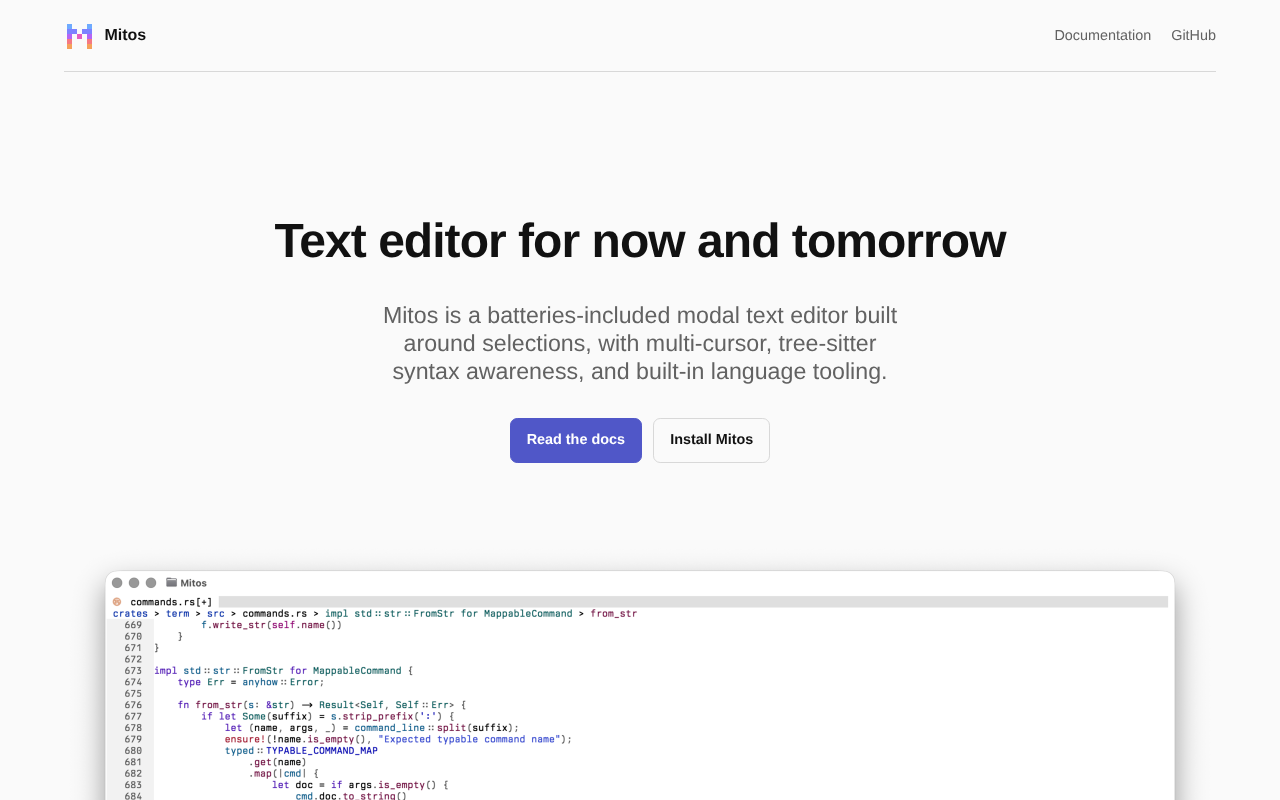Click the if let Some(suffix) code line
The image size is (1280, 800).
coord(328,716)
